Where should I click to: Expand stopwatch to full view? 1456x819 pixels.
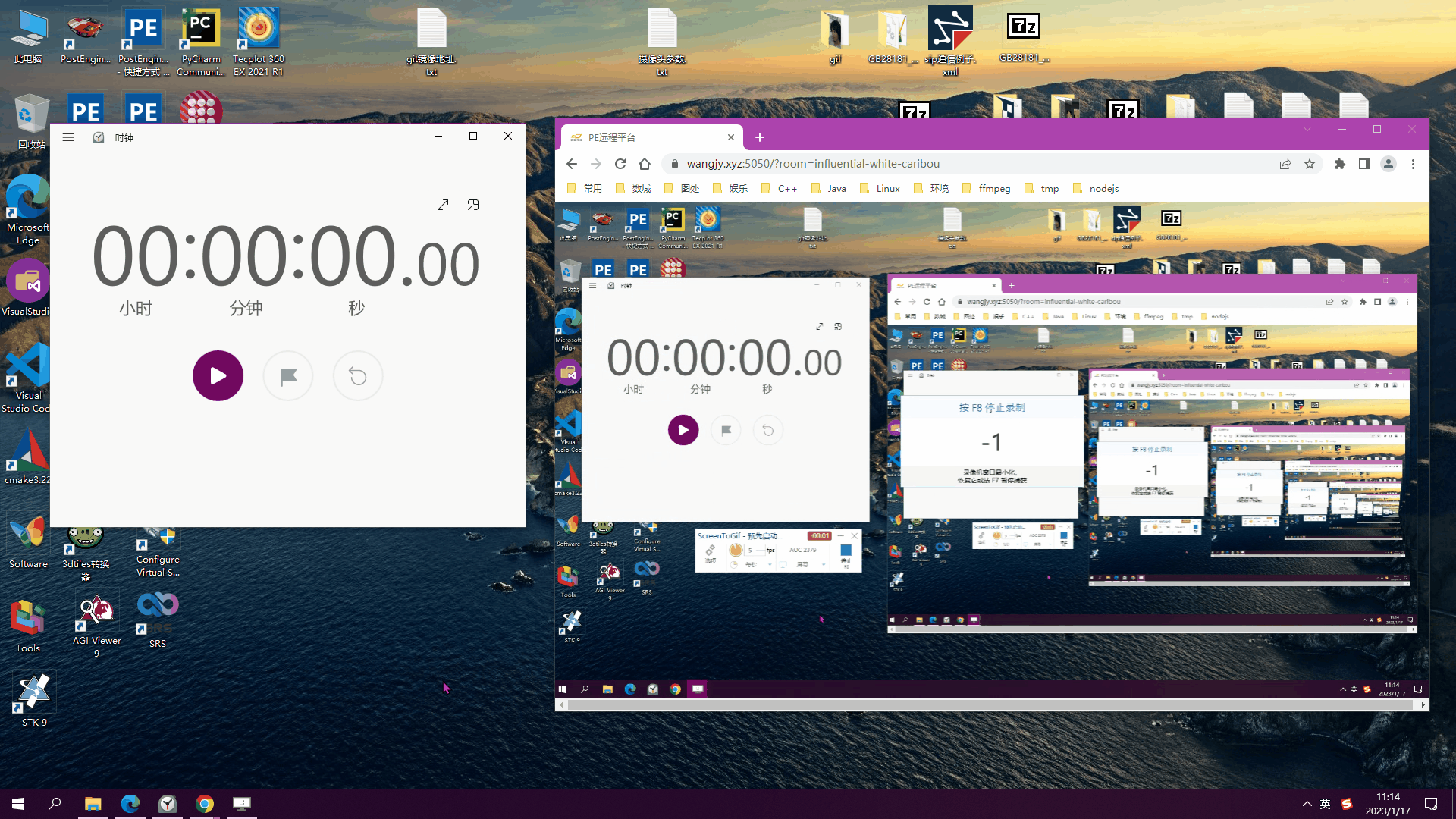[443, 205]
